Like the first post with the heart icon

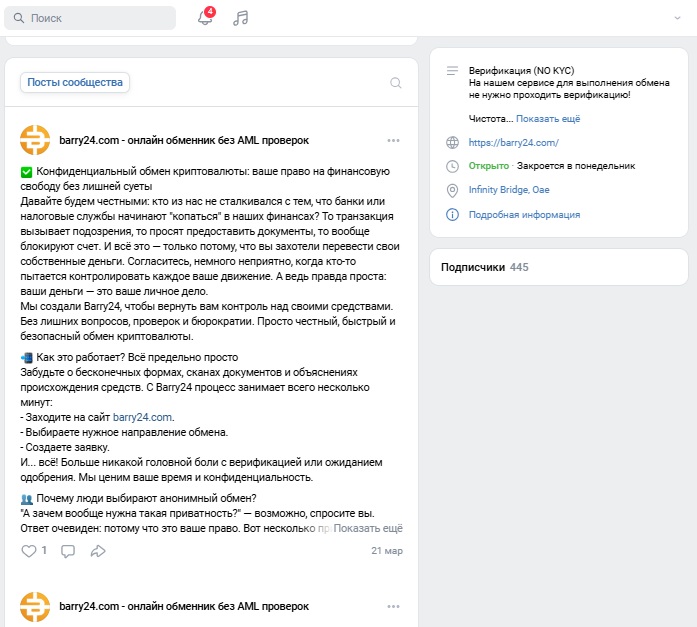click(29, 551)
